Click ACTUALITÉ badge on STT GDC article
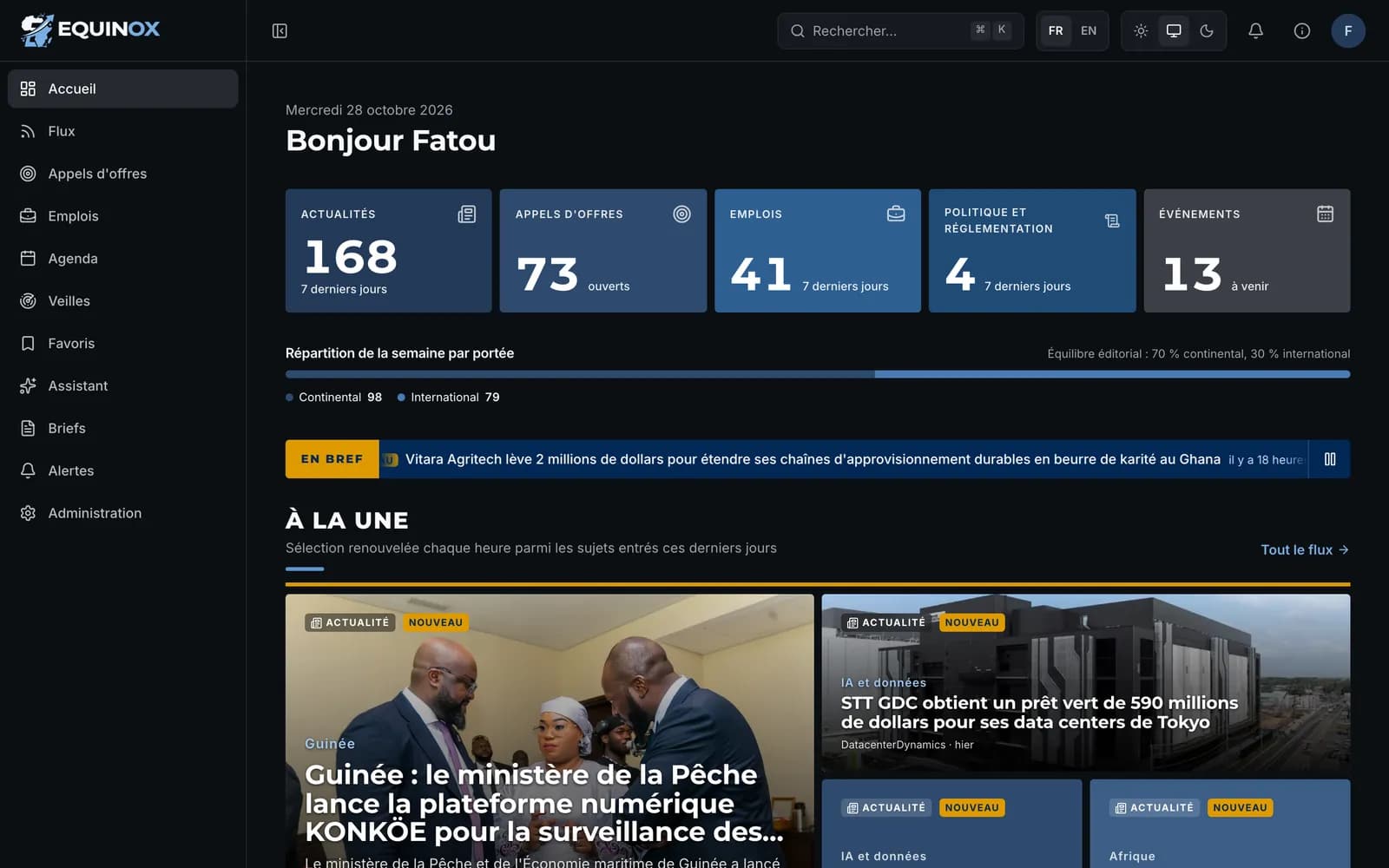 [885, 622]
